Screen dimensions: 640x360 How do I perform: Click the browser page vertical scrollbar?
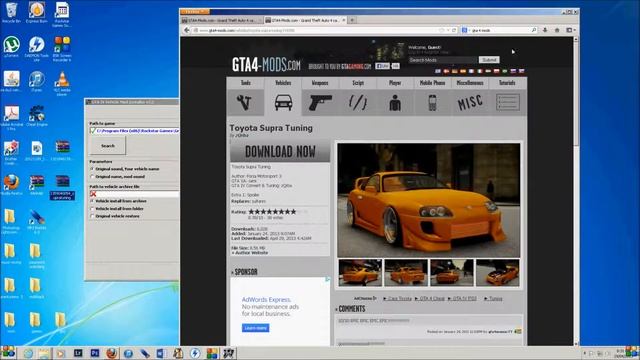tap(576, 191)
